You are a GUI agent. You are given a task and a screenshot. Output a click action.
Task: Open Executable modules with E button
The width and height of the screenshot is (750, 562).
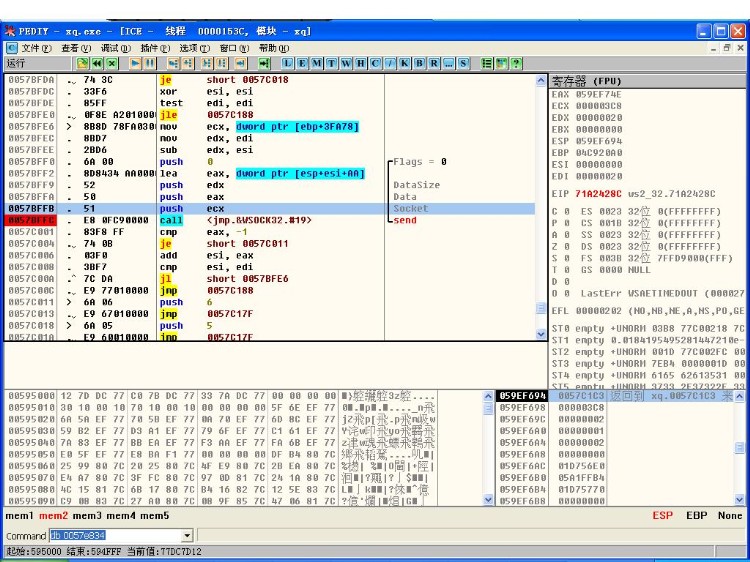click(x=302, y=63)
